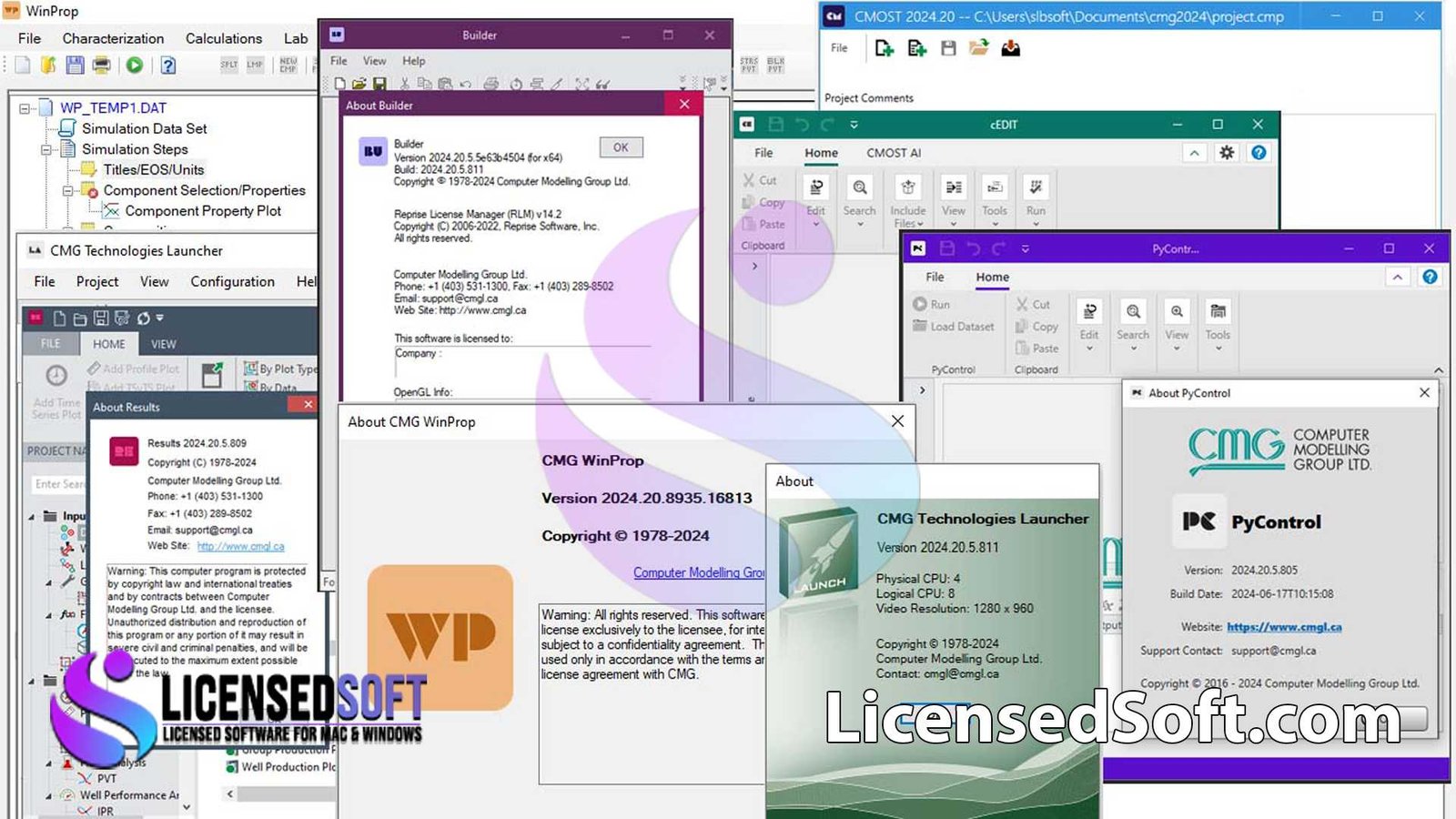
Task: Collapse the WP_TEMP1.DAT tree node
Action: [25, 108]
